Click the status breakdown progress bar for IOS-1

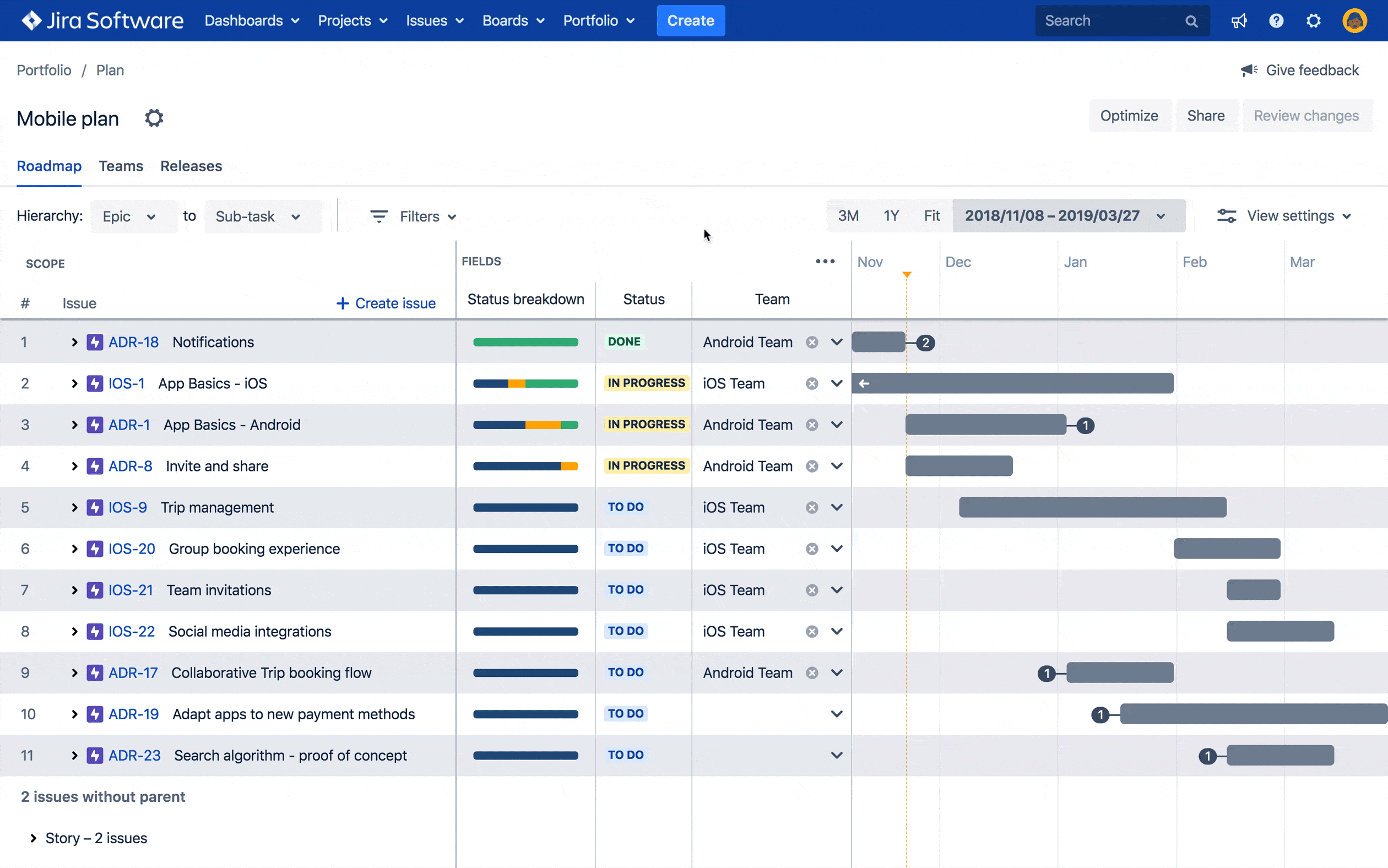coord(525,383)
